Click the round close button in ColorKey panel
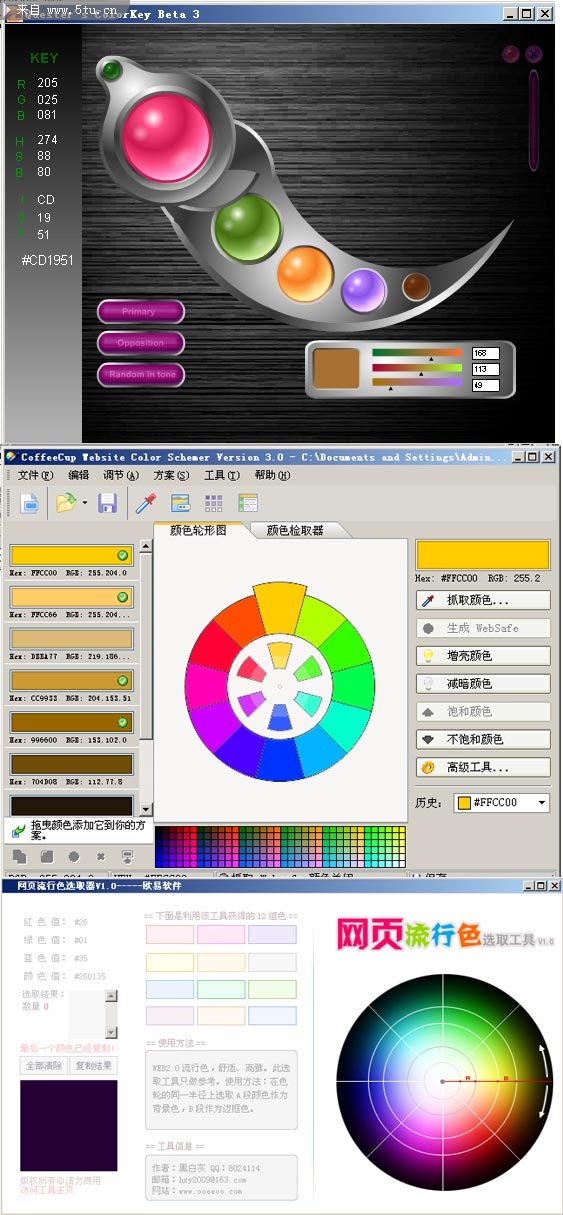Image resolution: width=563 pixels, height=1215 pixels. click(534, 54)
